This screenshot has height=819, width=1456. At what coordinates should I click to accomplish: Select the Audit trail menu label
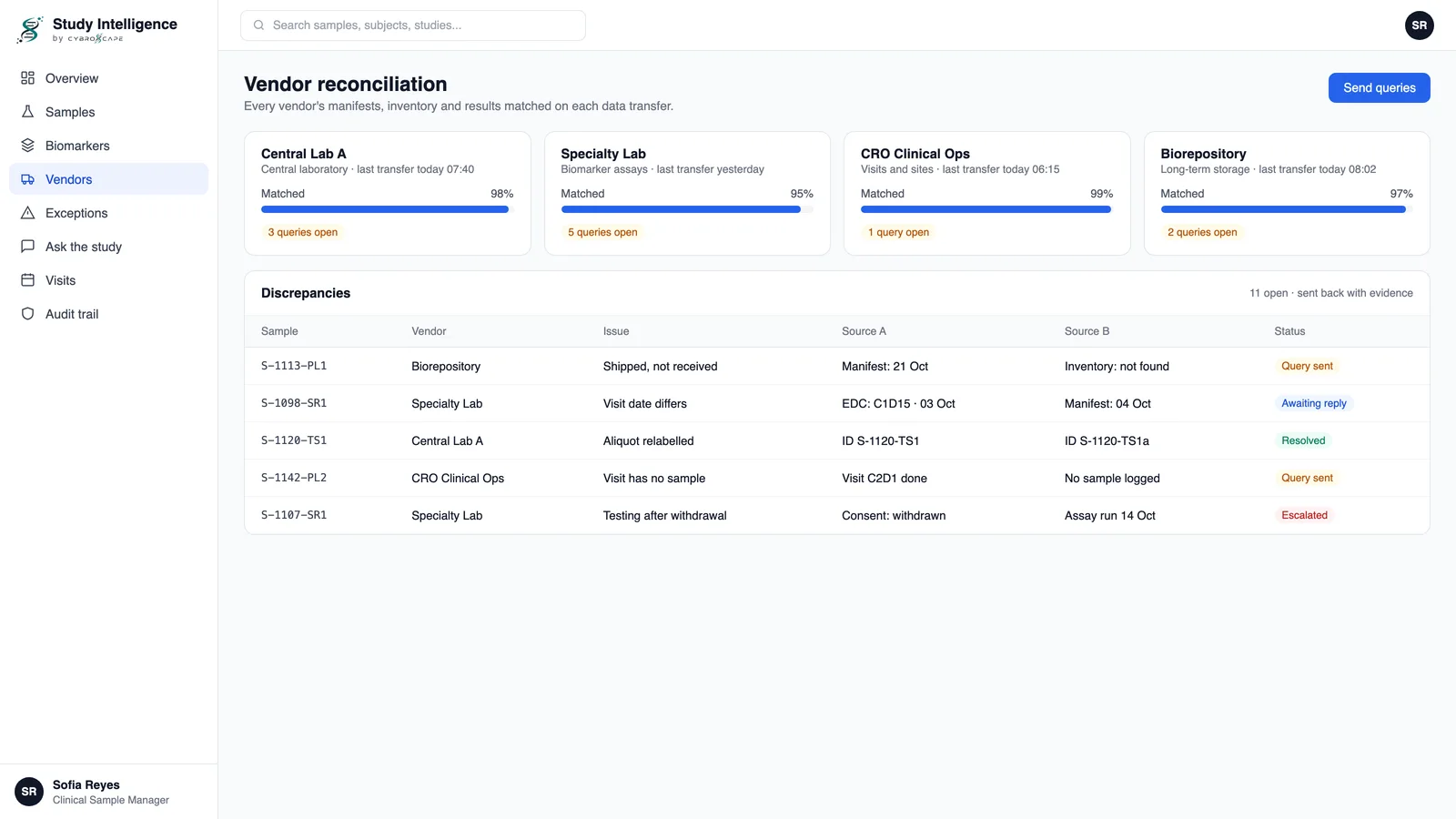coord(72,314)
